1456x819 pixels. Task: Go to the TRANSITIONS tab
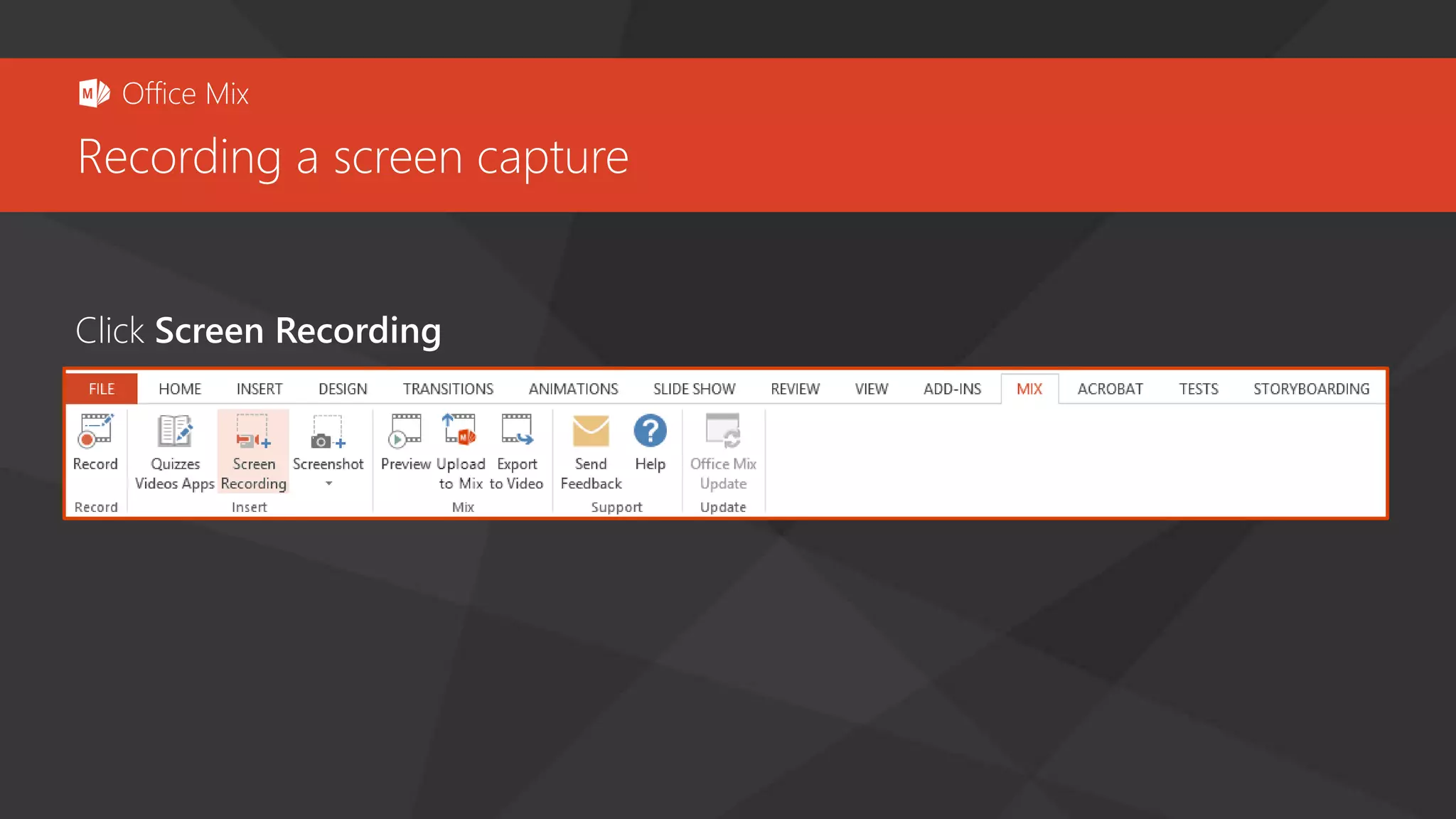(x=448, y=389)
